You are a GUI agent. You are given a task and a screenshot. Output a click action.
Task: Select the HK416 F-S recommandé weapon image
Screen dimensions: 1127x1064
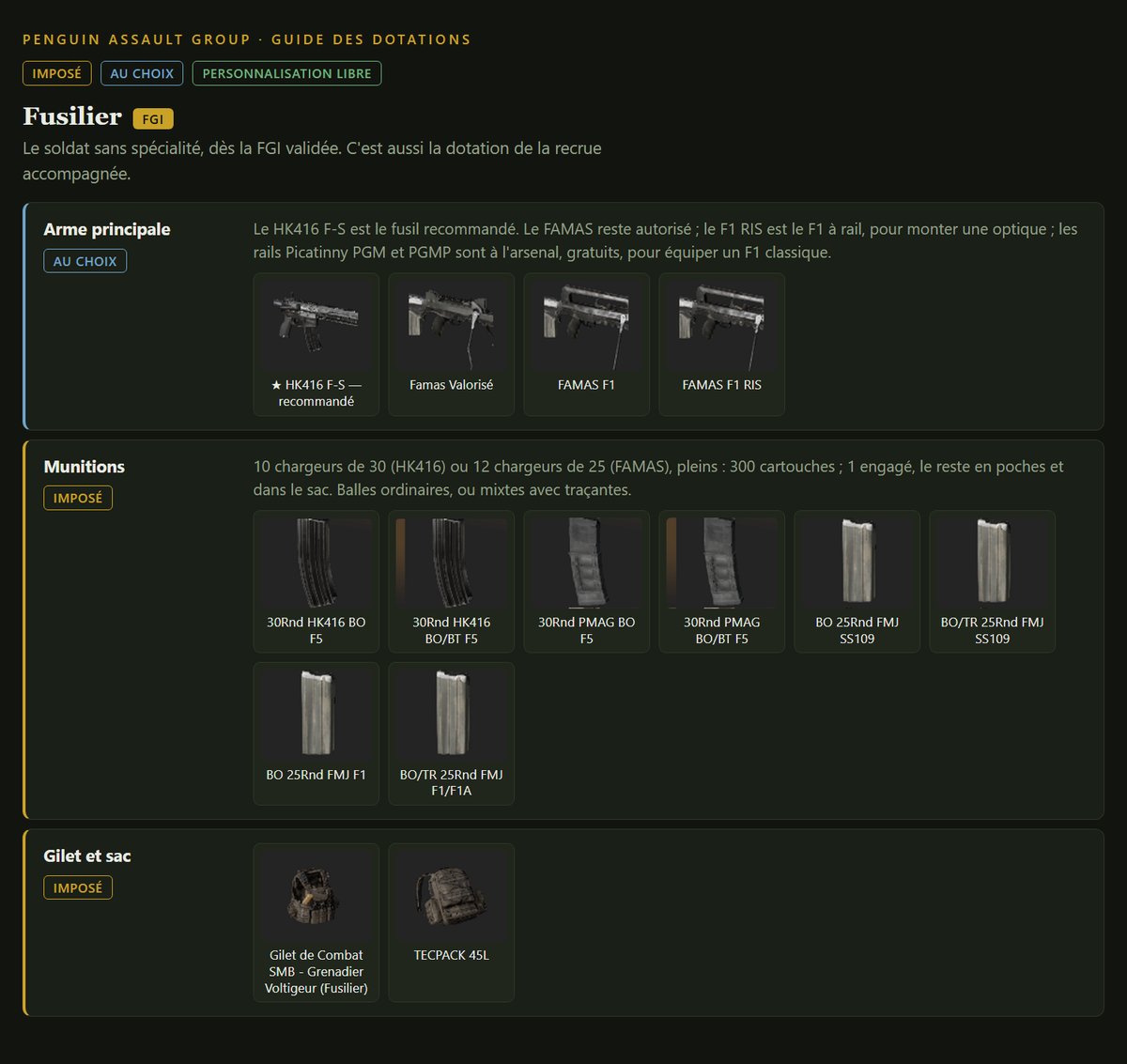(x=316, y=325)
